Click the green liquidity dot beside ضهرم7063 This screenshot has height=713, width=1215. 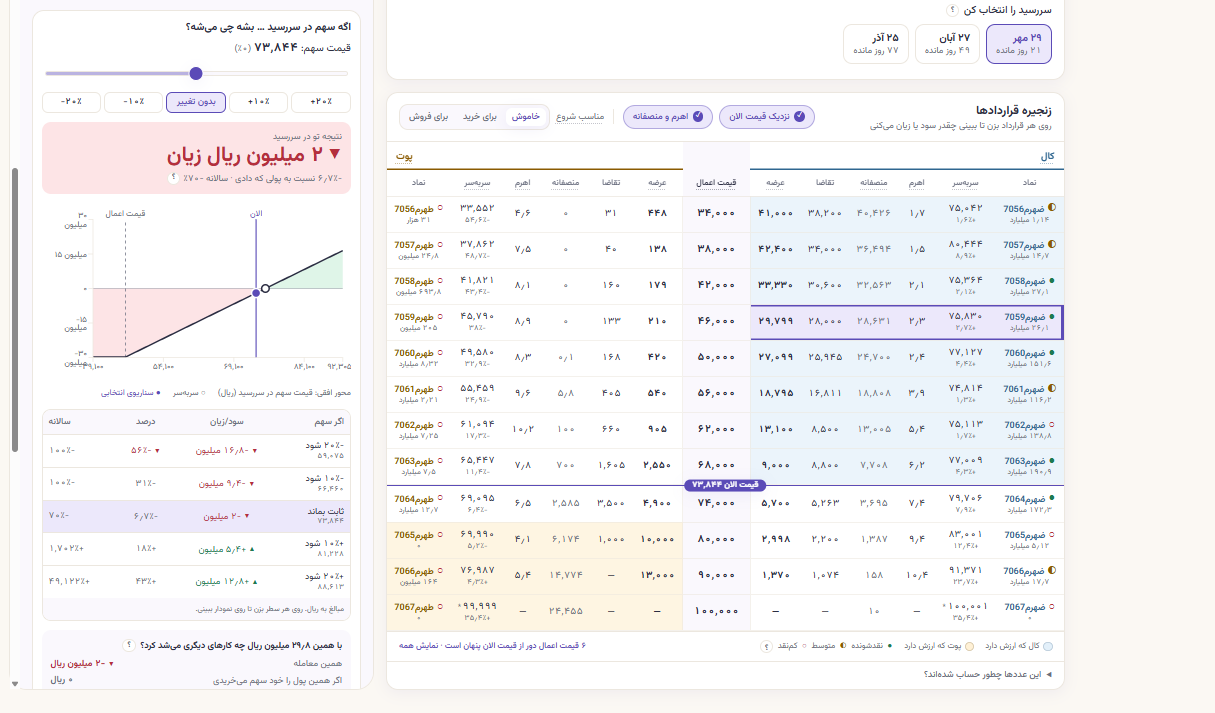[1052, 461]
